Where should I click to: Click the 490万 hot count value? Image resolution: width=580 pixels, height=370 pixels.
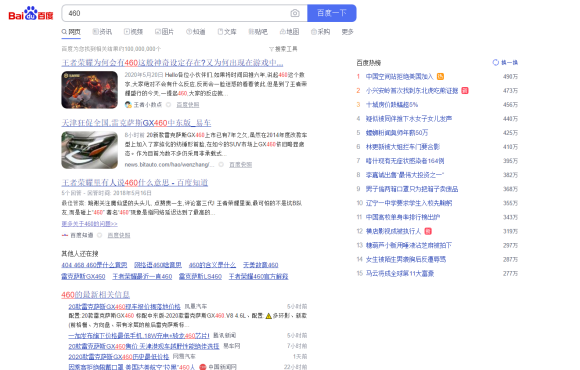point(510,77)
